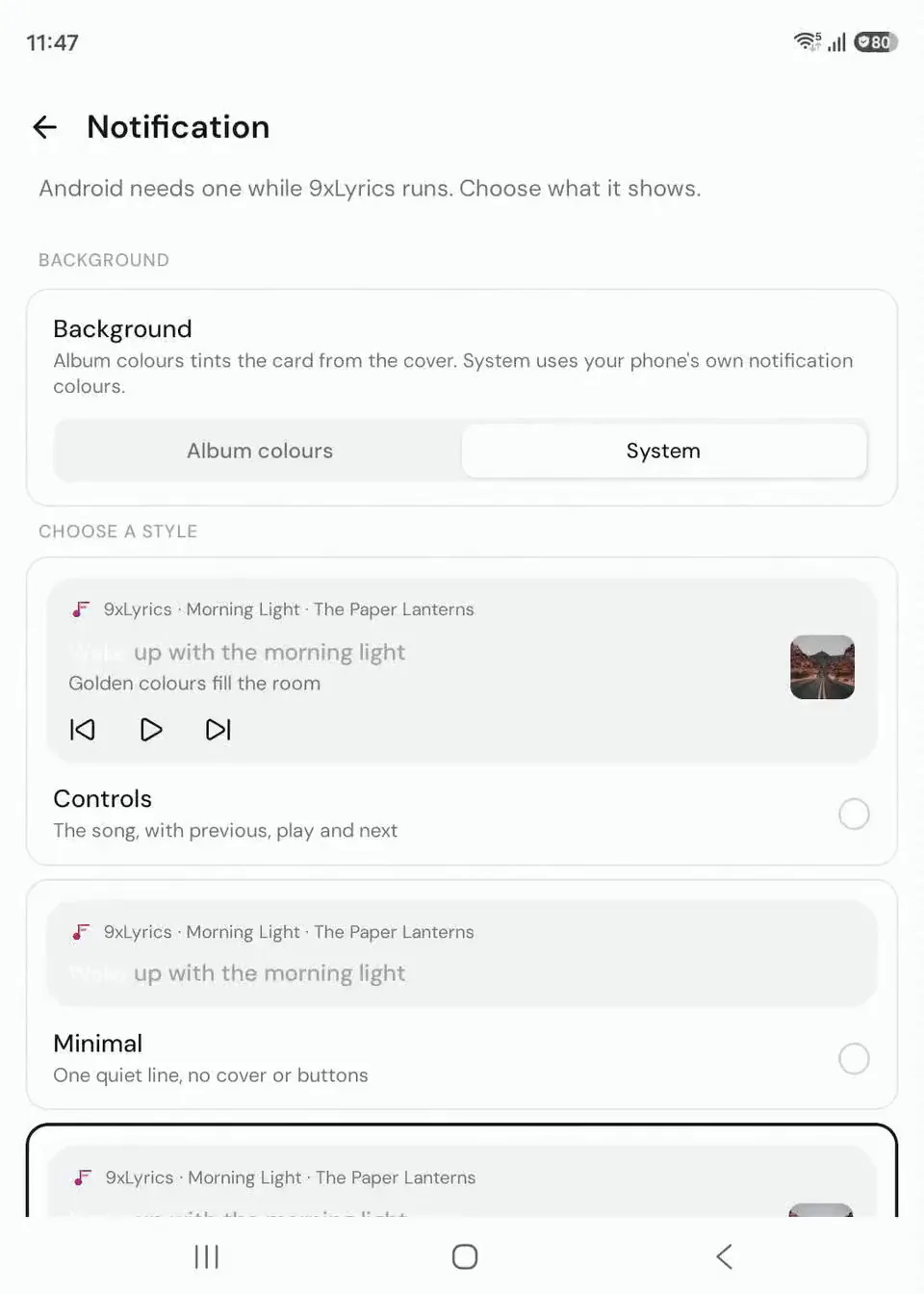This screenshot has width=924, height=1294.
Task: Tap battery indicator in status bar
Action: 876,42
